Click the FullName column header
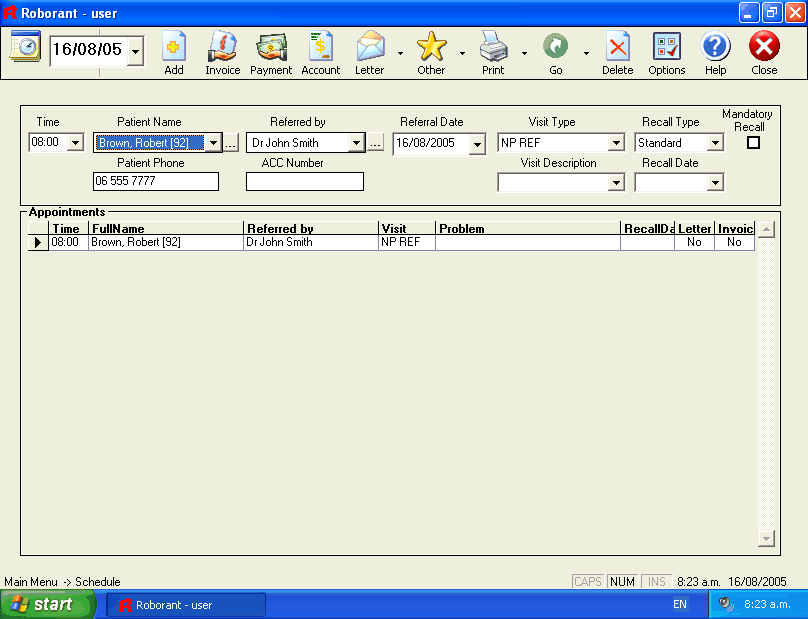Screen dimensions: 808x619 [x=166, y=228]
